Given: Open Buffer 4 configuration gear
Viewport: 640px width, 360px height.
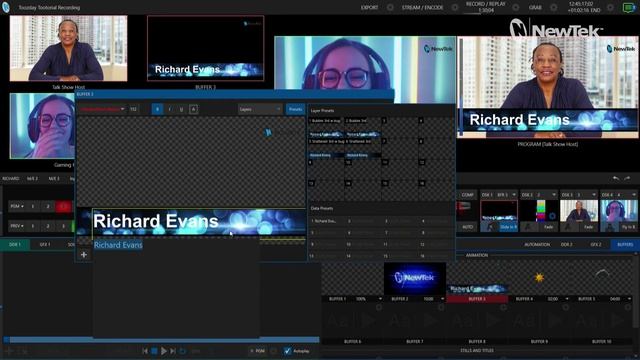Looking at the screenshot, I should coord(566,307).
